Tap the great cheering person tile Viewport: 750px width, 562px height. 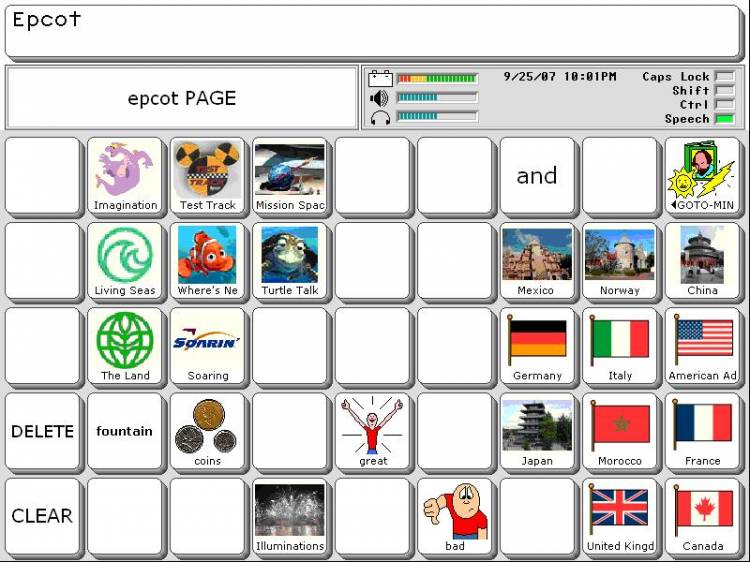[373, 431]
